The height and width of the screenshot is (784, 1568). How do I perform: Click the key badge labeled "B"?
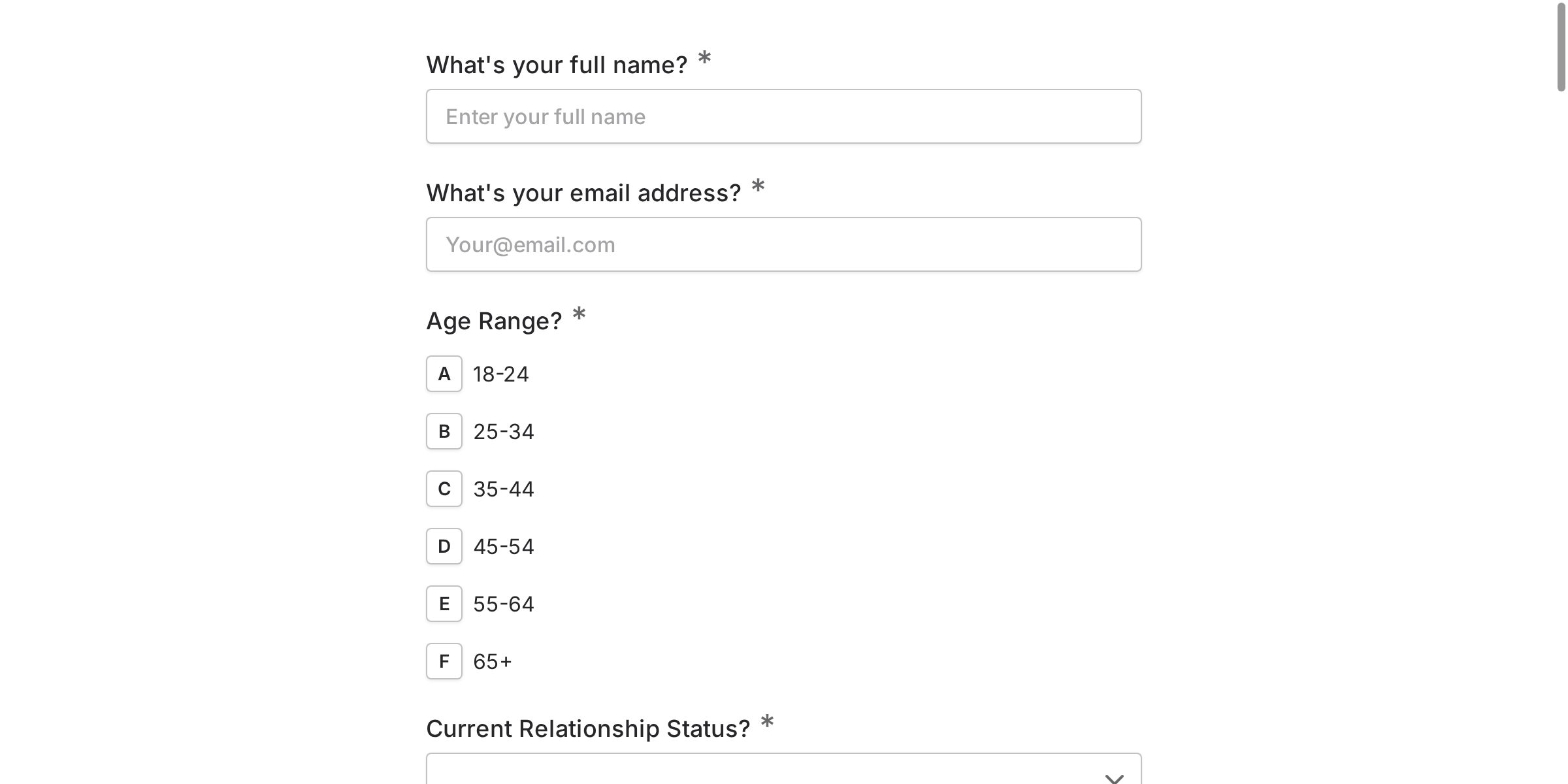444,431
